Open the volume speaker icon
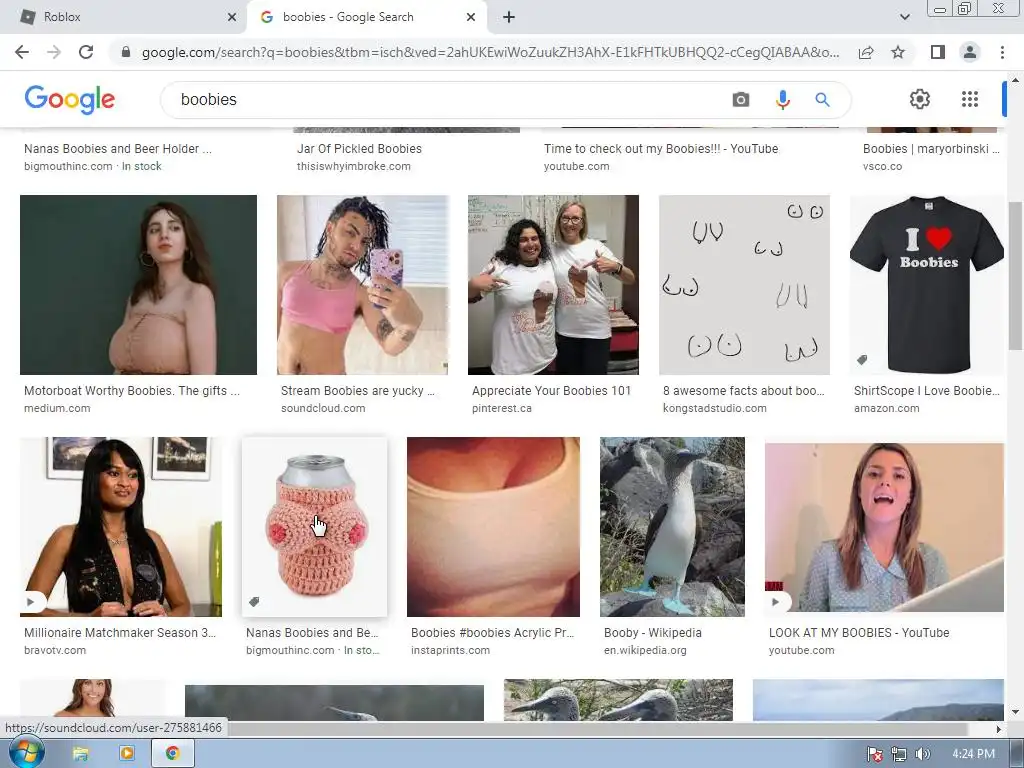The height and width of the screenshot is (768, 1024). point(922,754)
